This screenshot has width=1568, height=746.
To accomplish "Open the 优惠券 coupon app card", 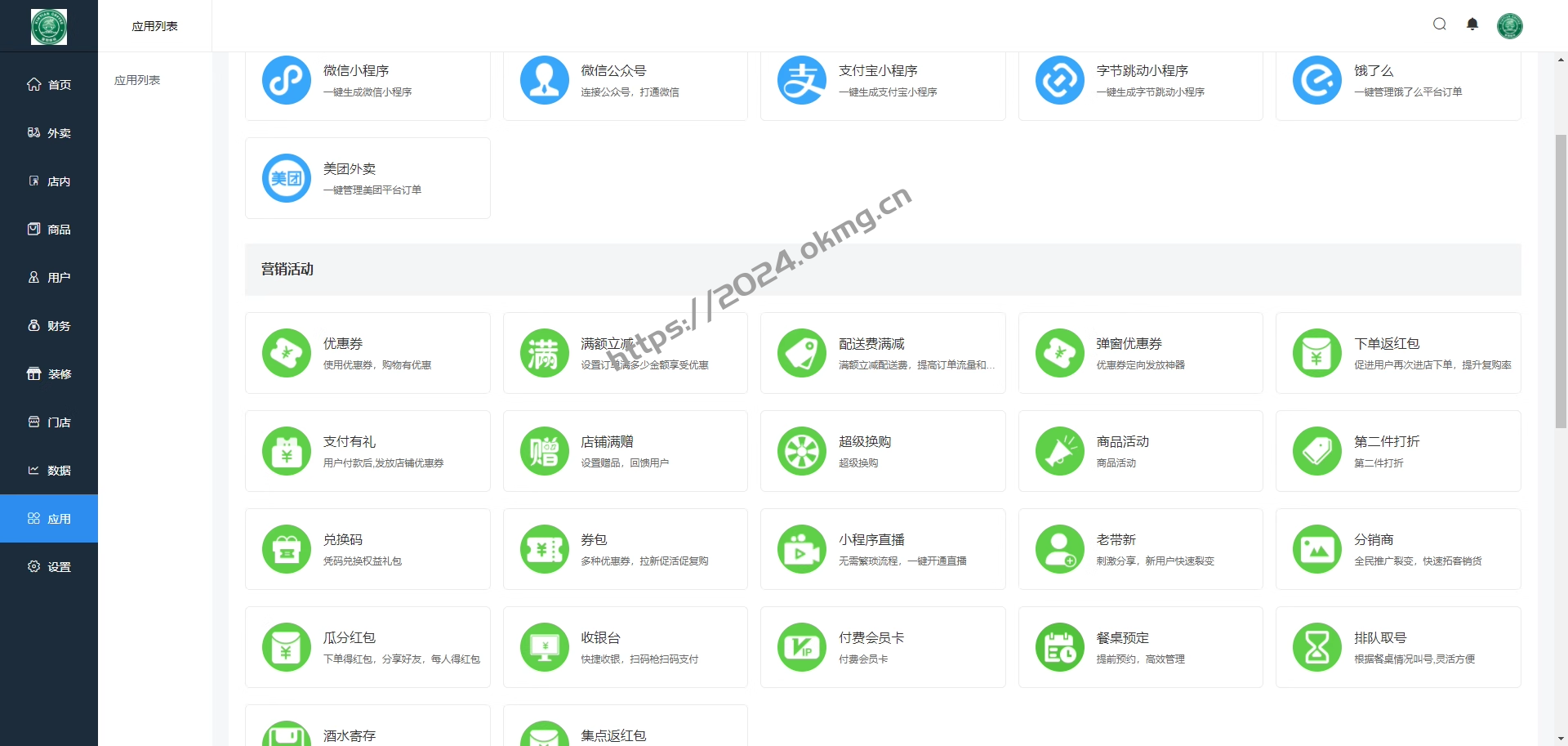I will (x=367, y=353).
